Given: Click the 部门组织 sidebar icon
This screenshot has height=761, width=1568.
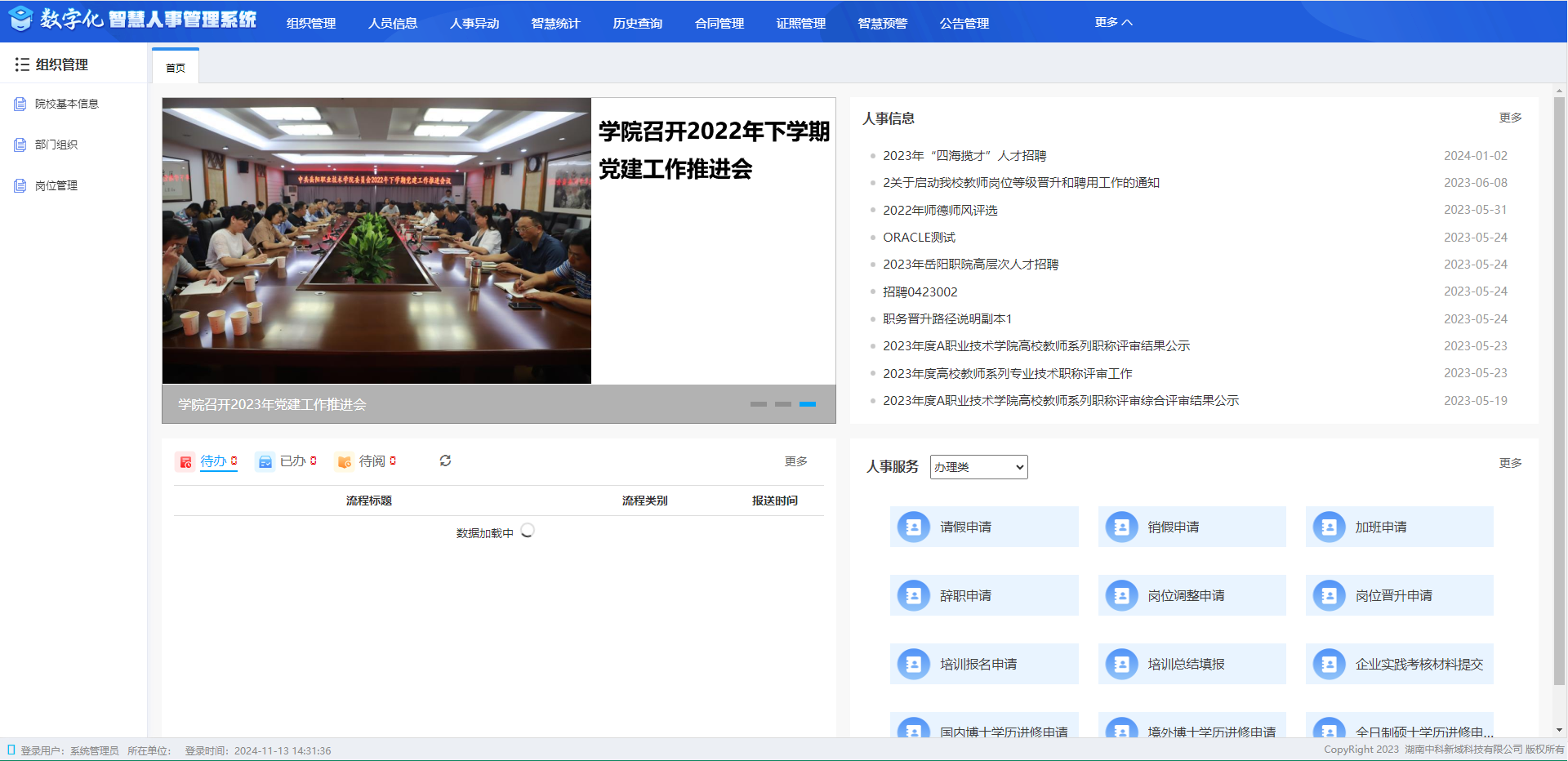Looking at the screenshot, I should pos(20,145).
